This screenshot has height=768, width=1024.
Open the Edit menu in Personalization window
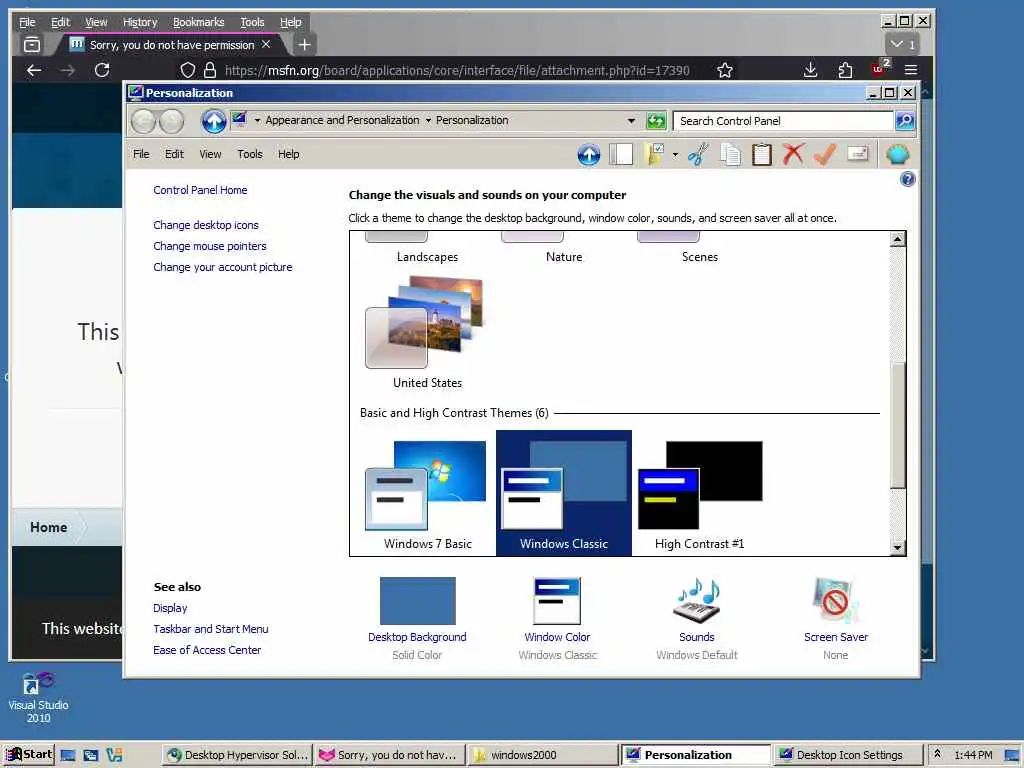[174, 154]
